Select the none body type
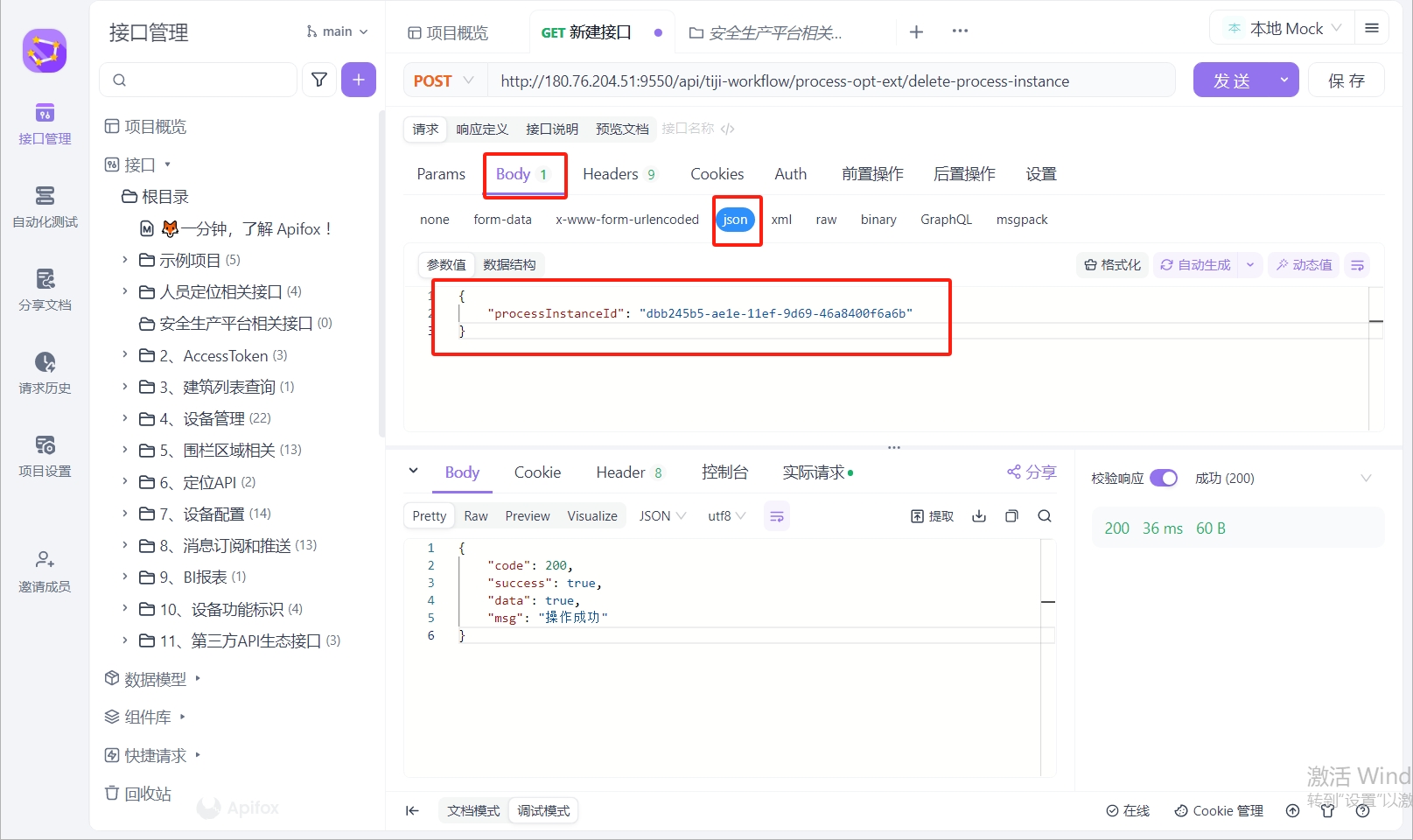The image size is (1413, 840). 435,220
